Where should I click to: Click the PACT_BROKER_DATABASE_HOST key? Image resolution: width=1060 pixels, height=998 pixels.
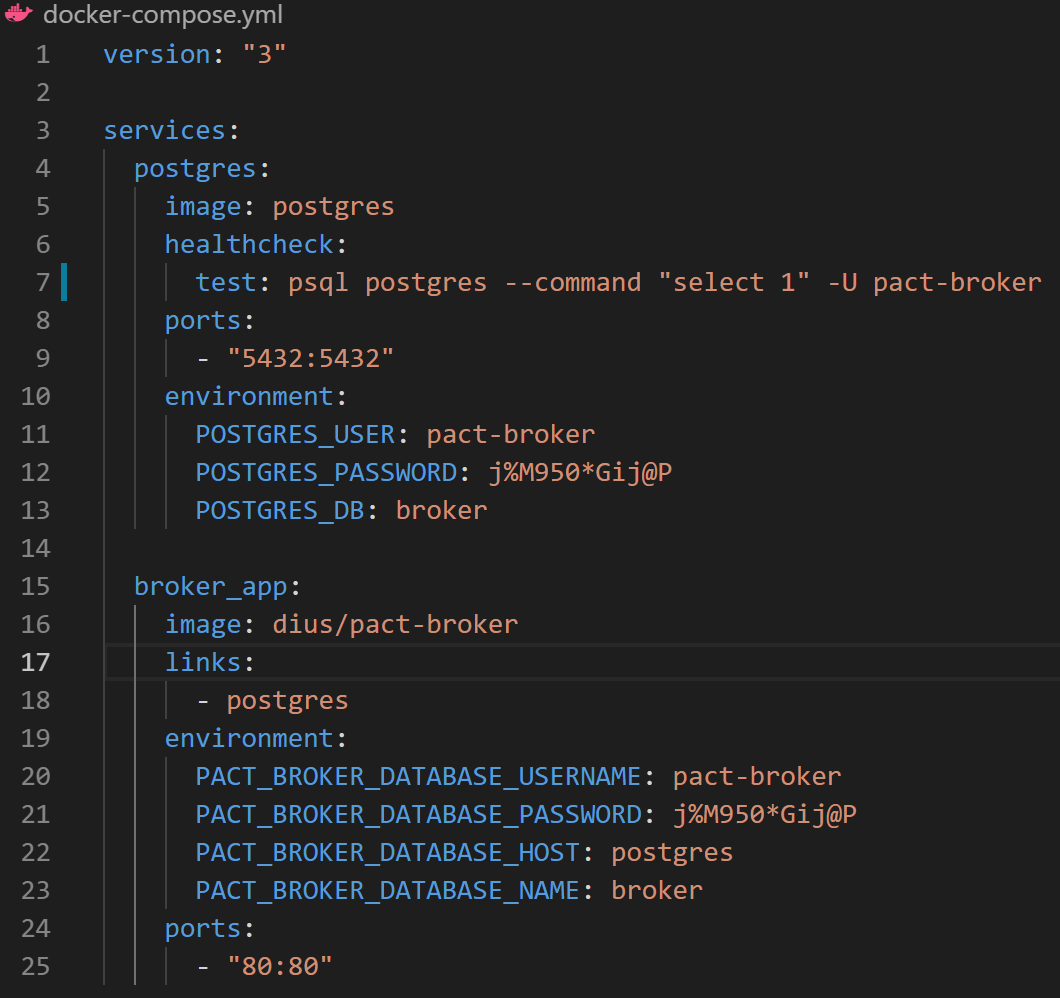387,852
